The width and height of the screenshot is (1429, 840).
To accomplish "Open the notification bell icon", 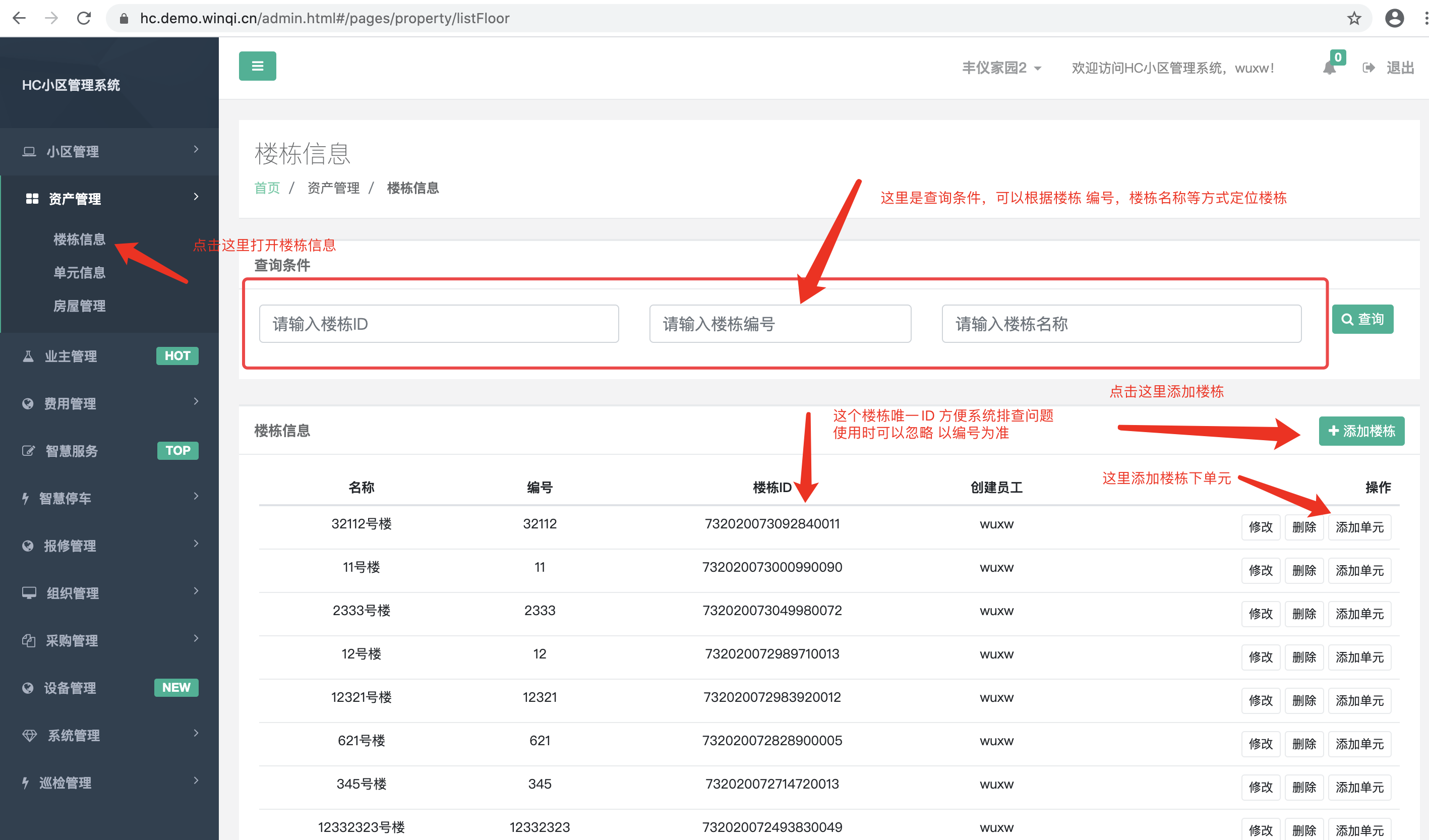I will point(1329,68).
